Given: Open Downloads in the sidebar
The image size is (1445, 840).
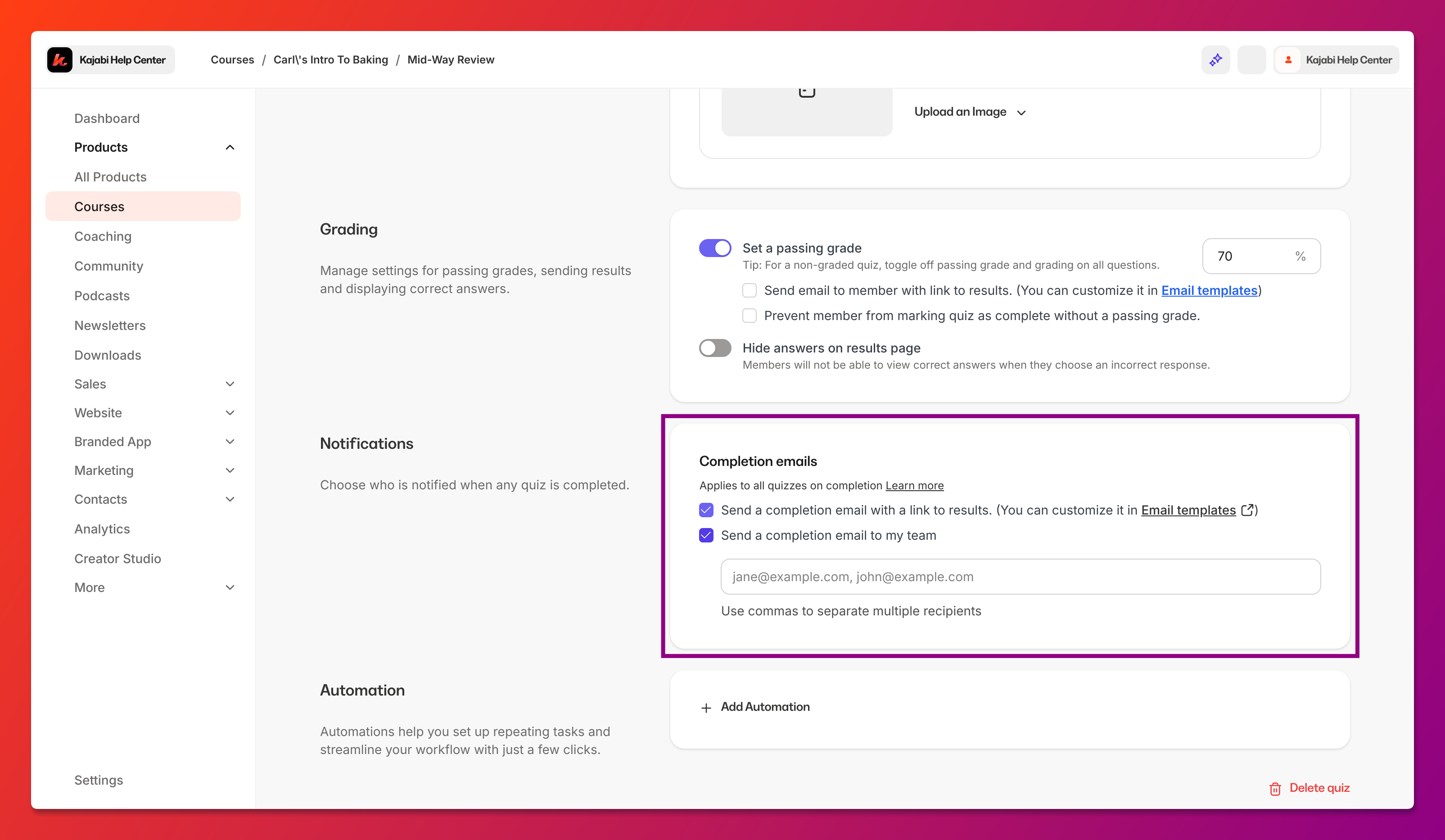Looking at the screenshot, I should pyautogui.click(x=107, y=355).
